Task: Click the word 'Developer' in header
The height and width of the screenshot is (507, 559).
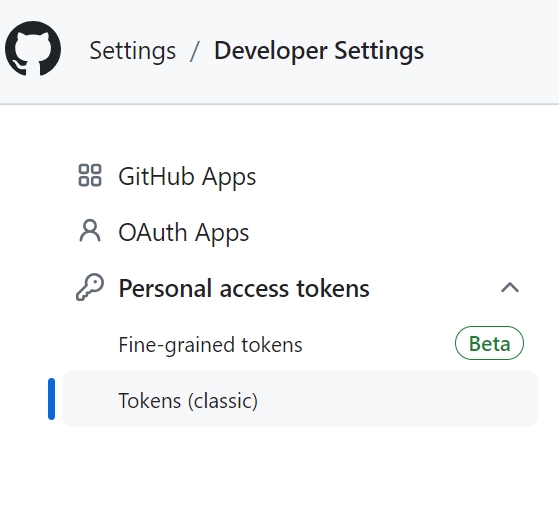Action: (x=271, y=51)
